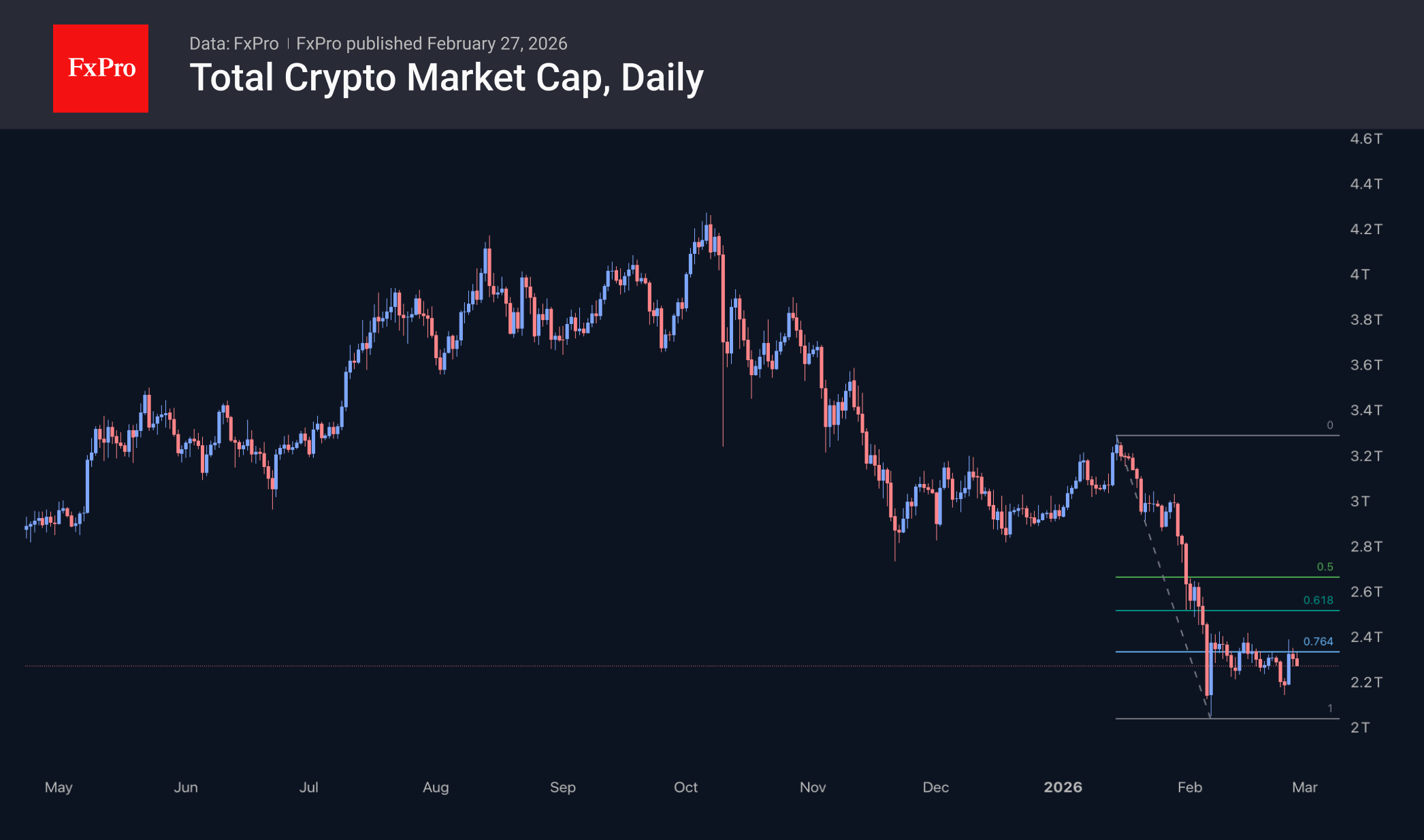Click the May label on time axis
Screen dimensions: 1424x840
59,788
